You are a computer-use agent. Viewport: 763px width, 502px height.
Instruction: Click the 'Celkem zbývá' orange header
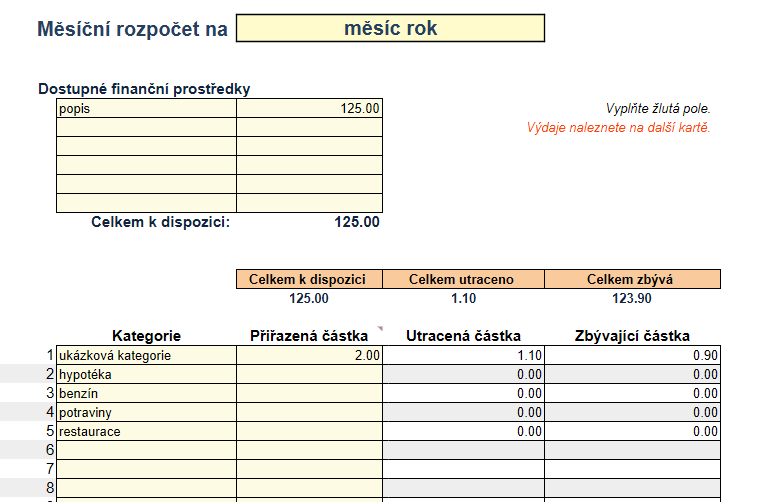point(632,279)
